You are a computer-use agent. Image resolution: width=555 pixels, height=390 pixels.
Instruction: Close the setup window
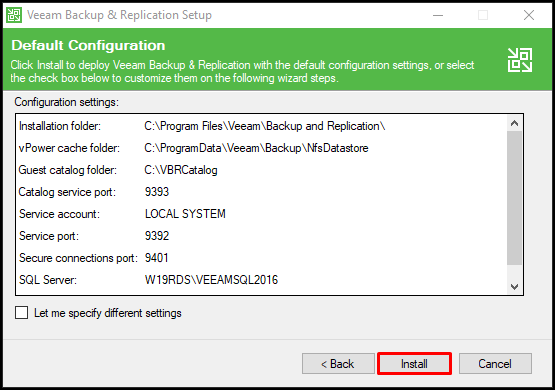pyautogui.click(x=529, y=15)
